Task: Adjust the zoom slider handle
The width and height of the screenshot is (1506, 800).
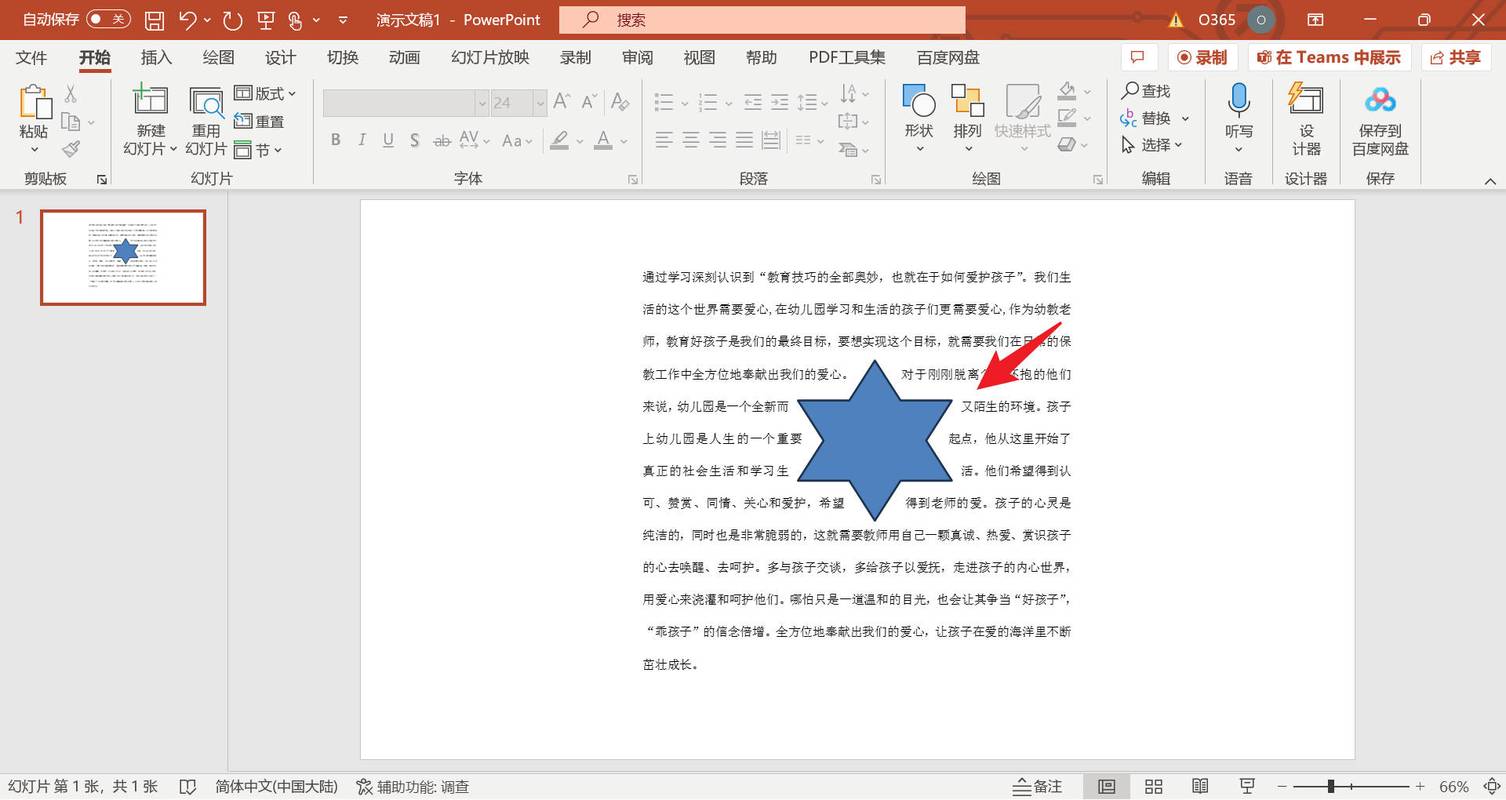Action: pyautogui.click(x=1331, y=787)
